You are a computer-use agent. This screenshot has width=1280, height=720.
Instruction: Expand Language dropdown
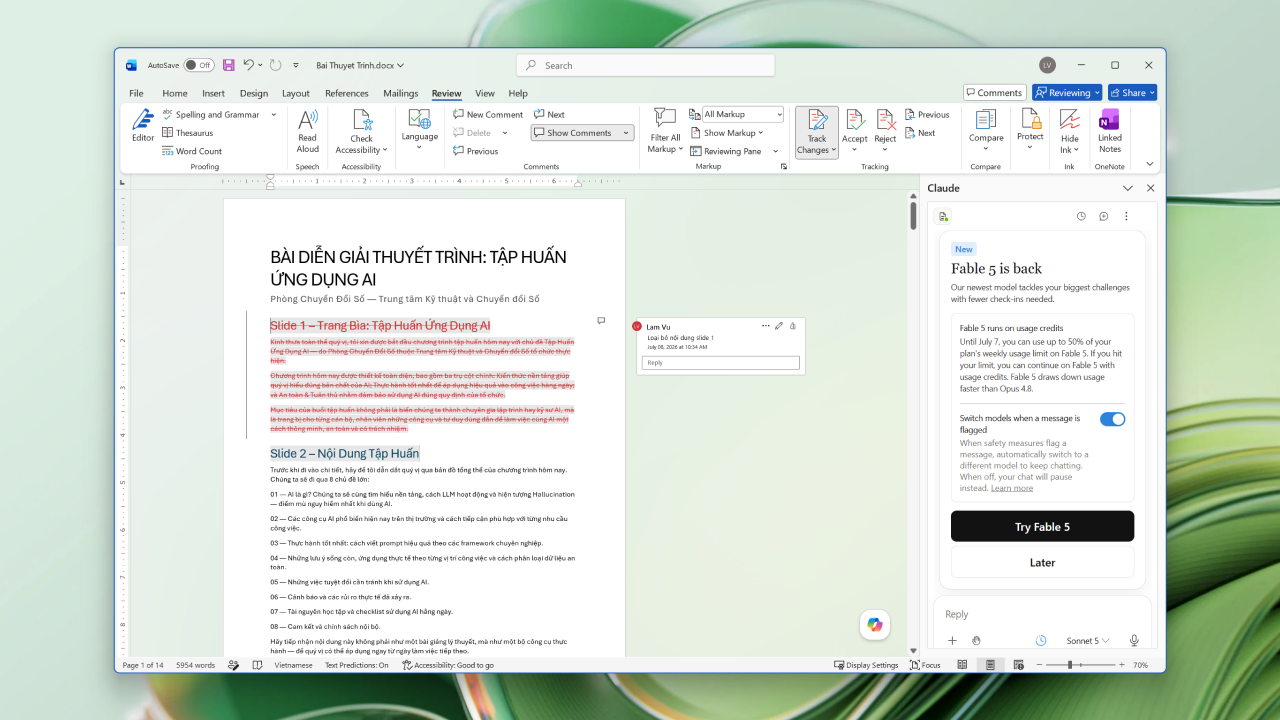click(420, 149)
